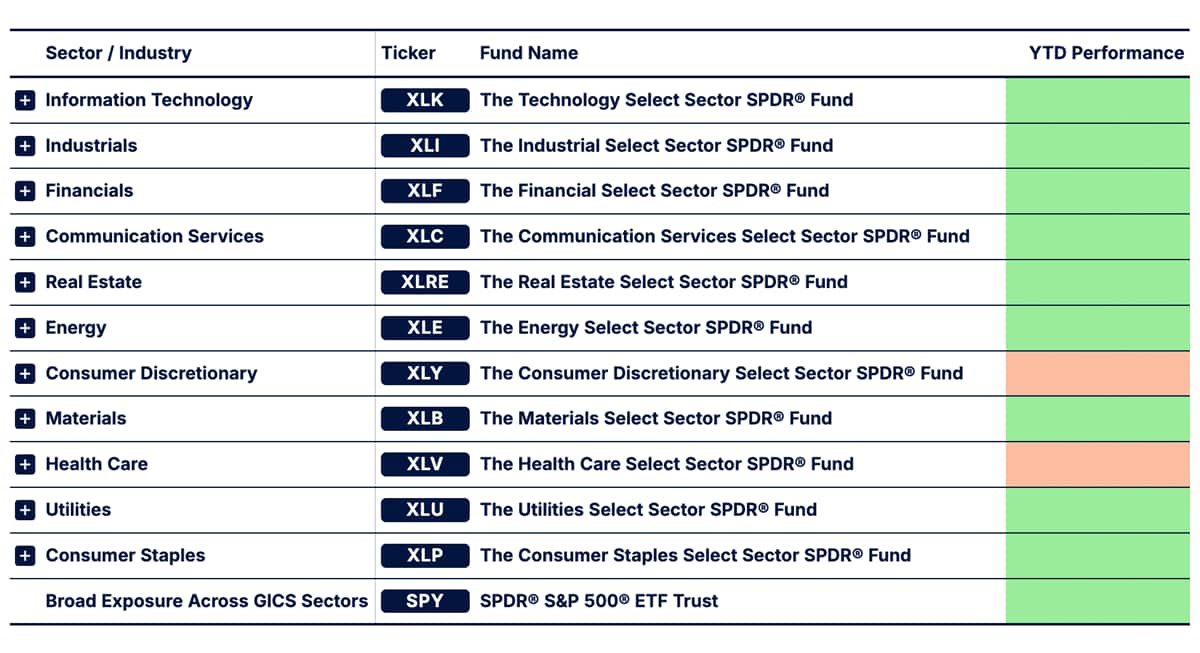Click the Consumer Discretionary plus icon

click(x=26, y=374)
